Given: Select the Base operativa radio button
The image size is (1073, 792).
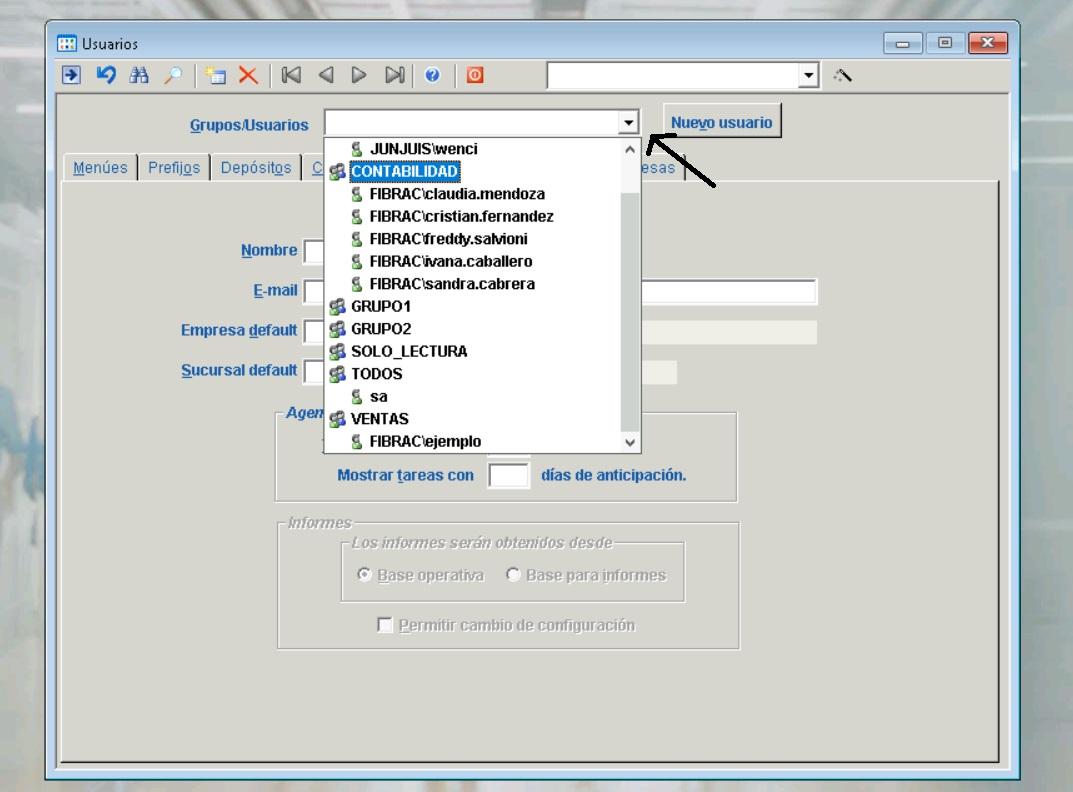Looking at the screenshot, I should click(365, 575).
